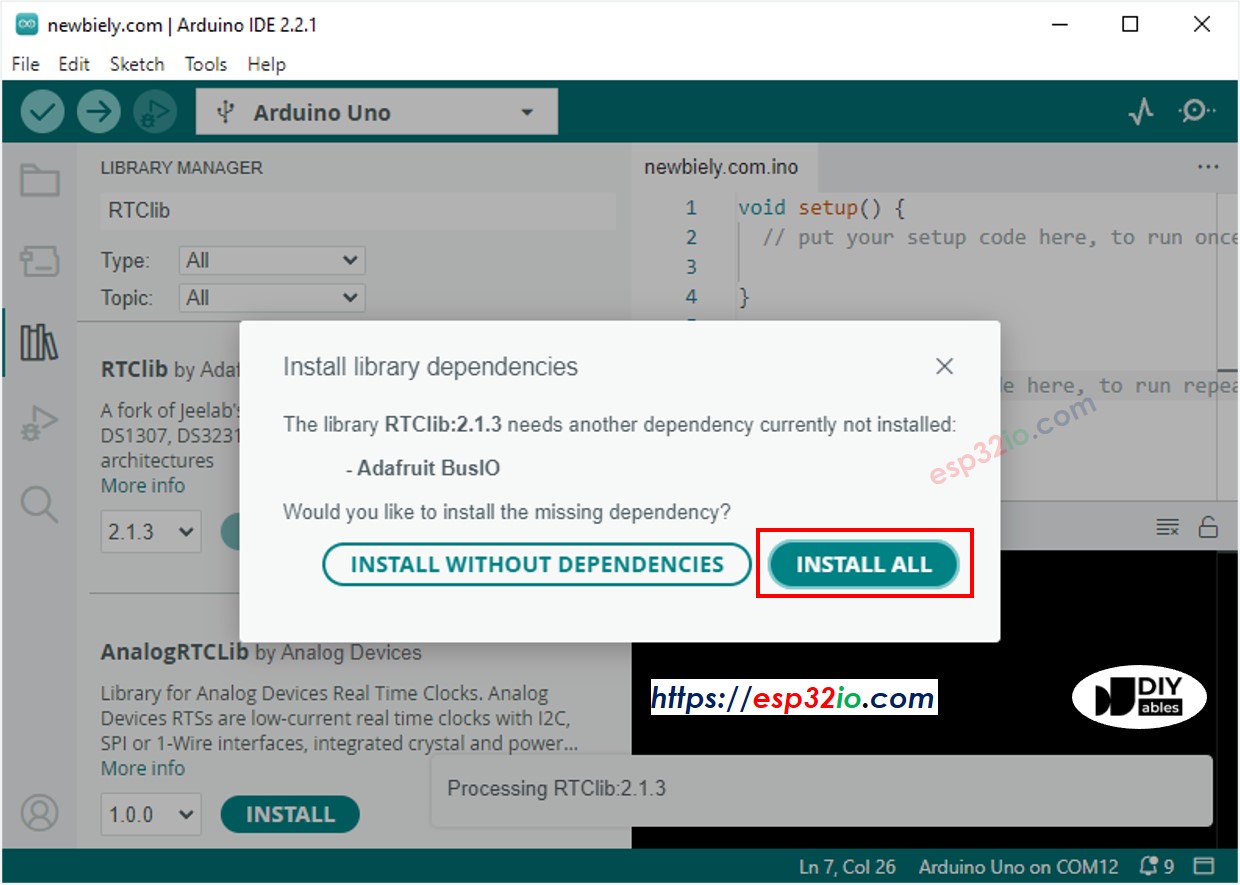Start debugging with the debugger toolbar icon
1240x885 pixels.
[154, 112]
